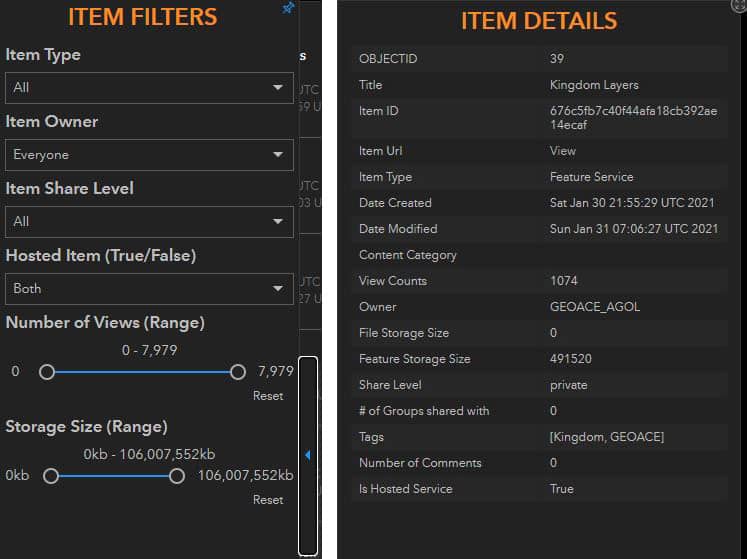Open the Item Owner dropdown showing Everyone
Image resolution: width=747 pixels, height=559 pixels.
(x=149, y=155)
